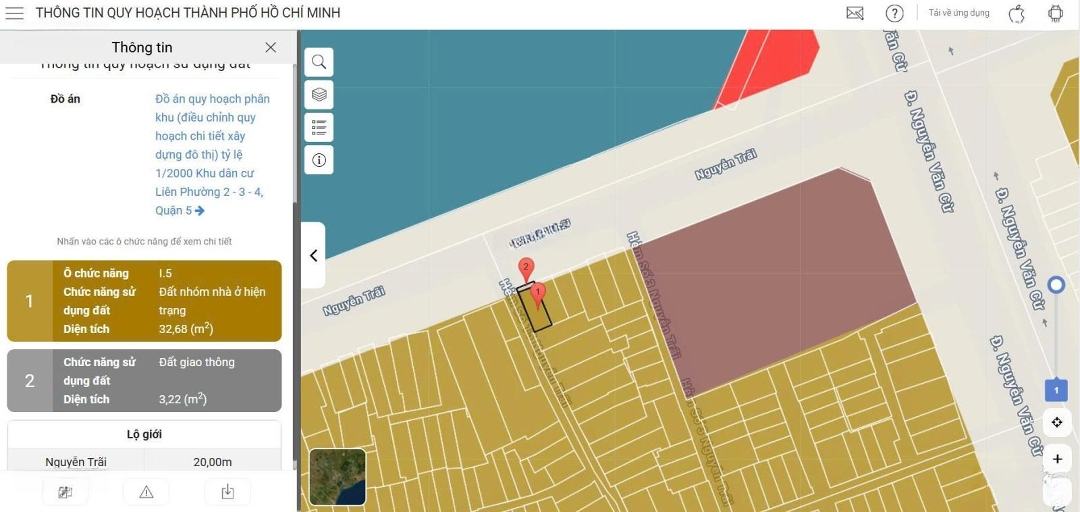Collapse the info side panel with chevron
Image resolution: width=1080 pixels, height=512 pixels.
click(x=313, y=255)
